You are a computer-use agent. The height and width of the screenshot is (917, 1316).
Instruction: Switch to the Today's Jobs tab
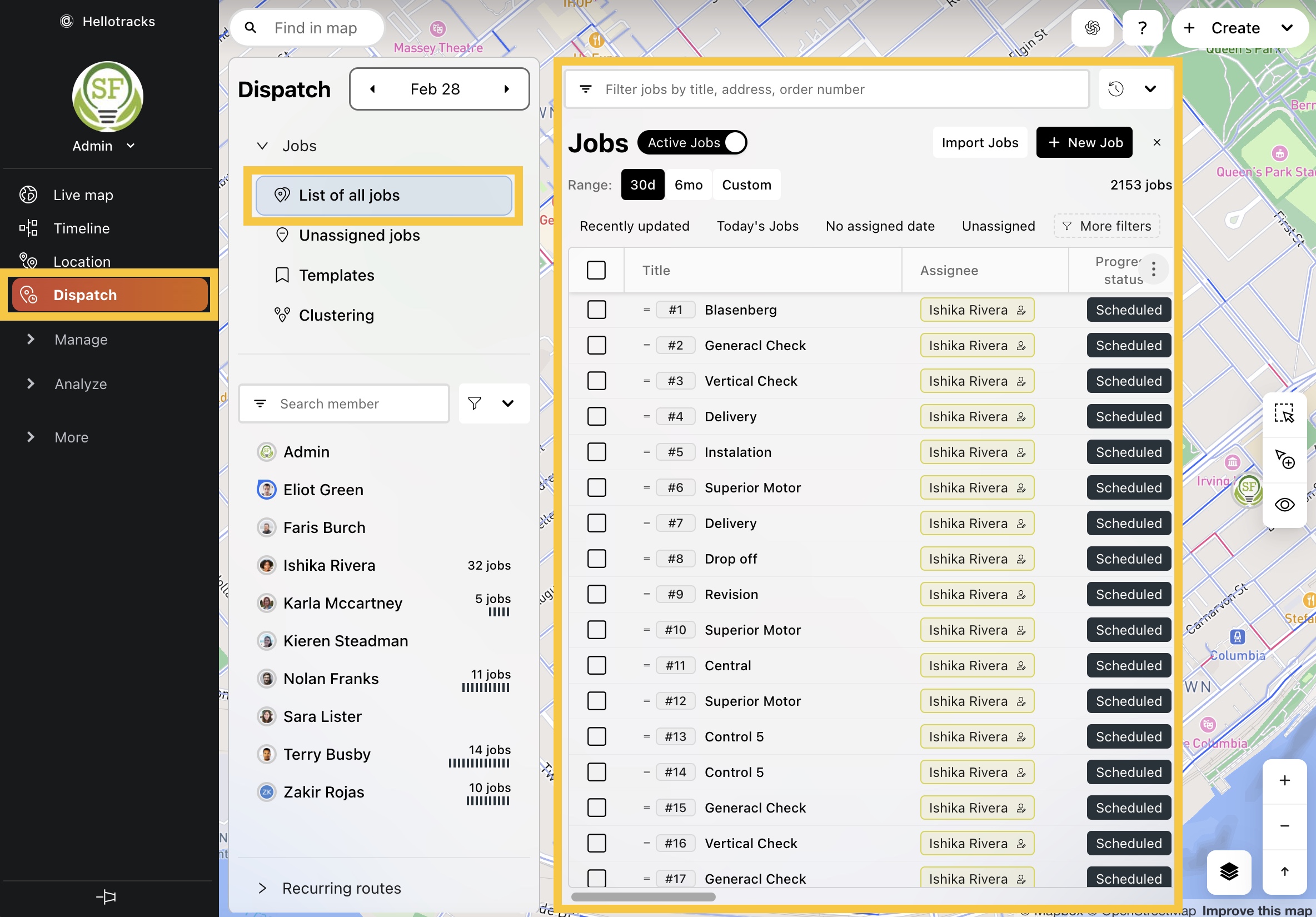pyautogui.click(x=757, y=226)
